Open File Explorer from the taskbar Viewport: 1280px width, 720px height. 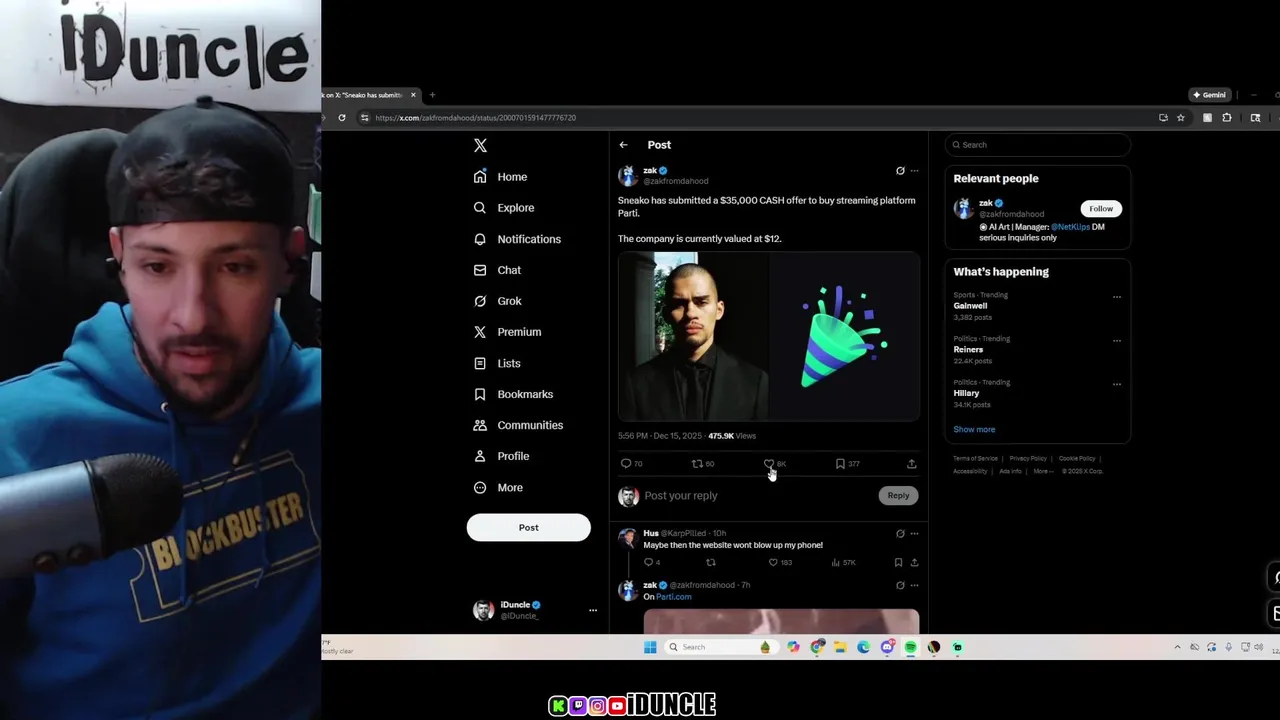(x=841, y=647)
